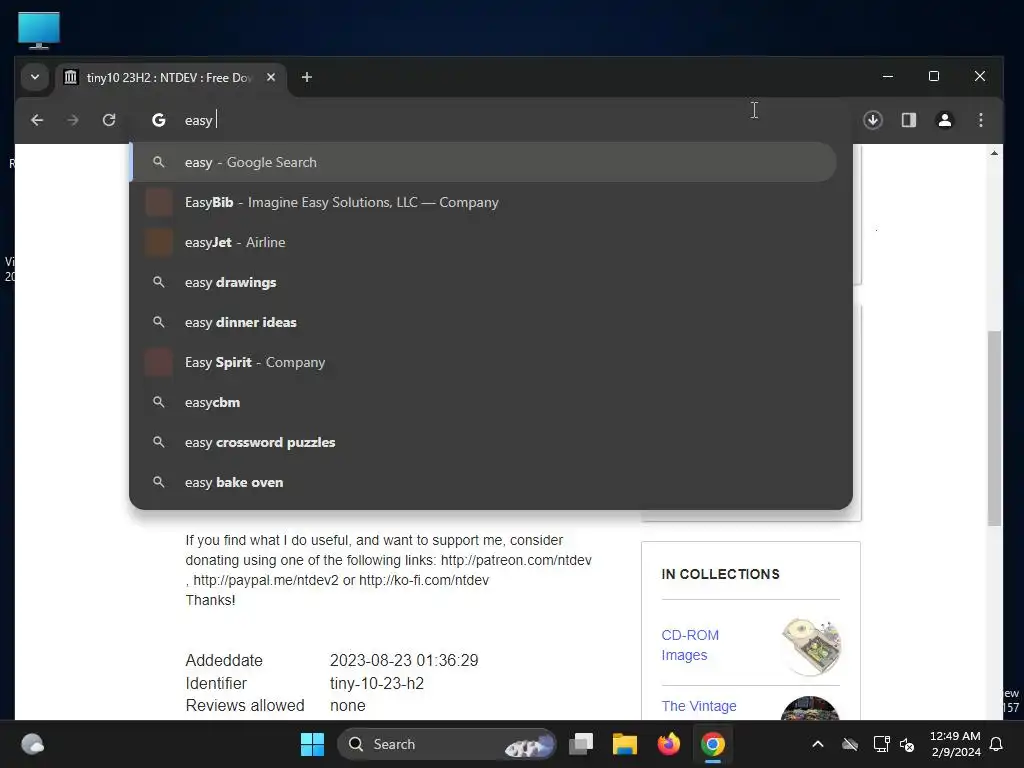Click the OneDrive cloud tray icon
Viewport: 1024px width, 768px height.
(x=850, y=744)
